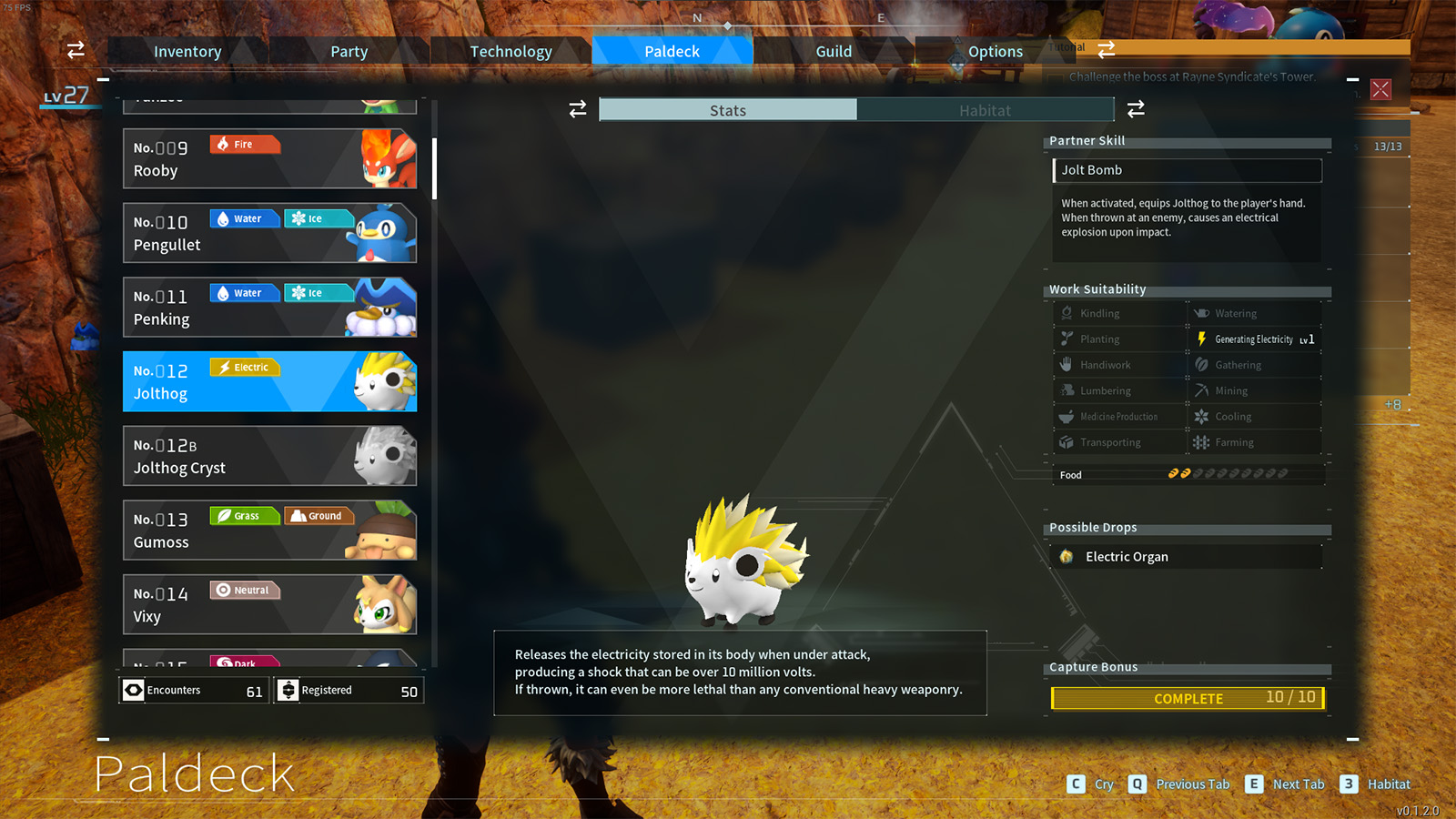Select Penking entry in the list

coord(269,308)
